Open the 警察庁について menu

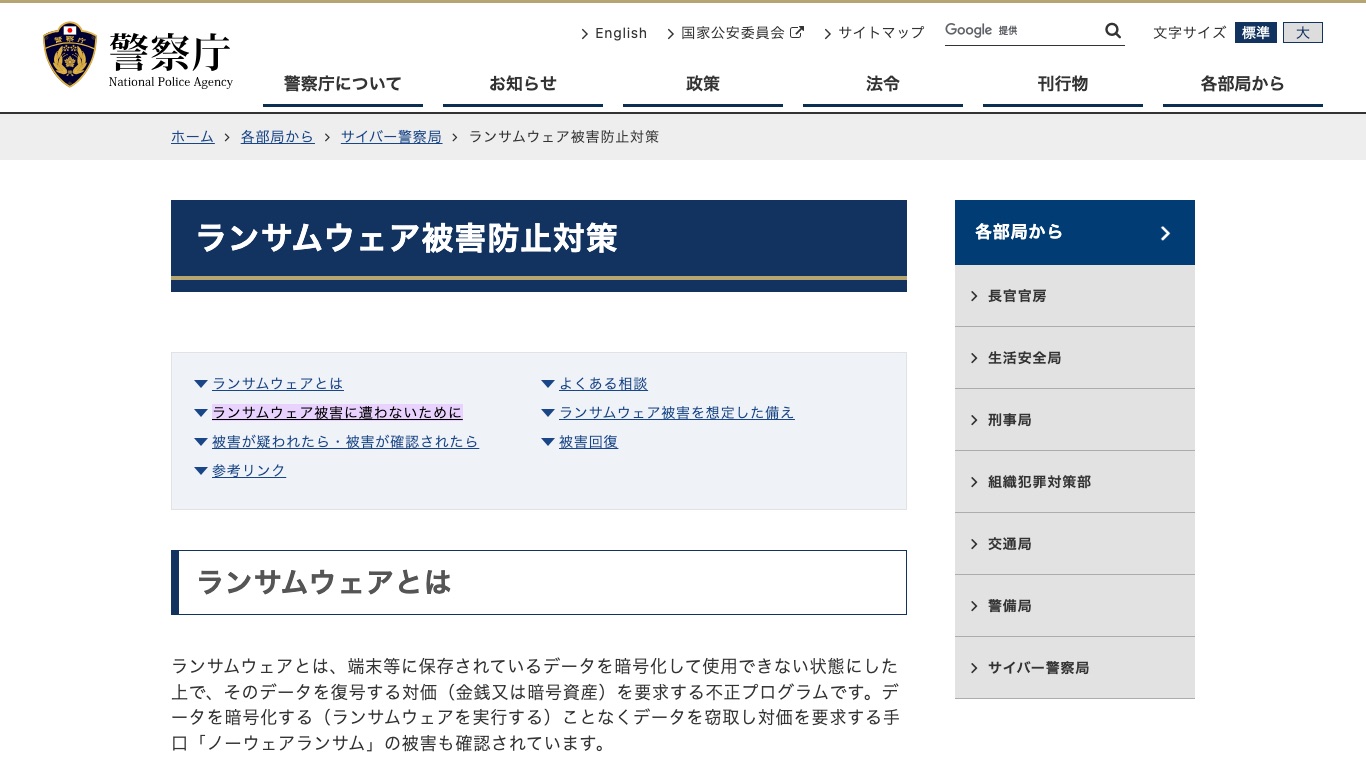click(343, 85)
